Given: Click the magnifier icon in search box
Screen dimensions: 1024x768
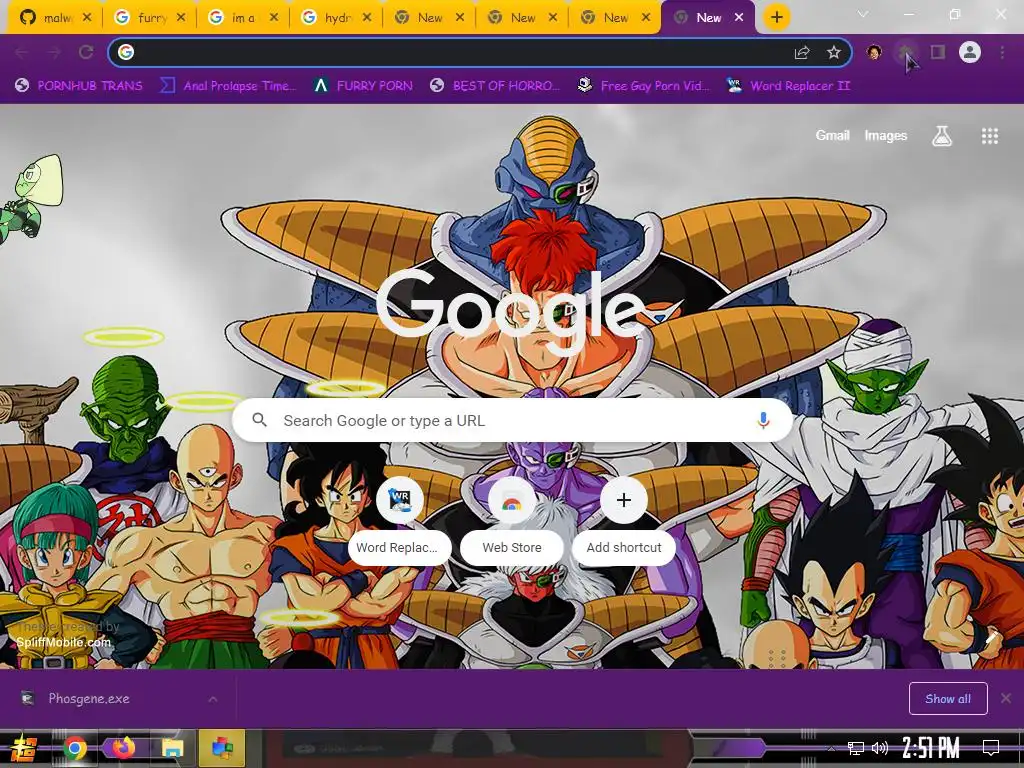Looking at the screenshot, I should tap(259, 420).
